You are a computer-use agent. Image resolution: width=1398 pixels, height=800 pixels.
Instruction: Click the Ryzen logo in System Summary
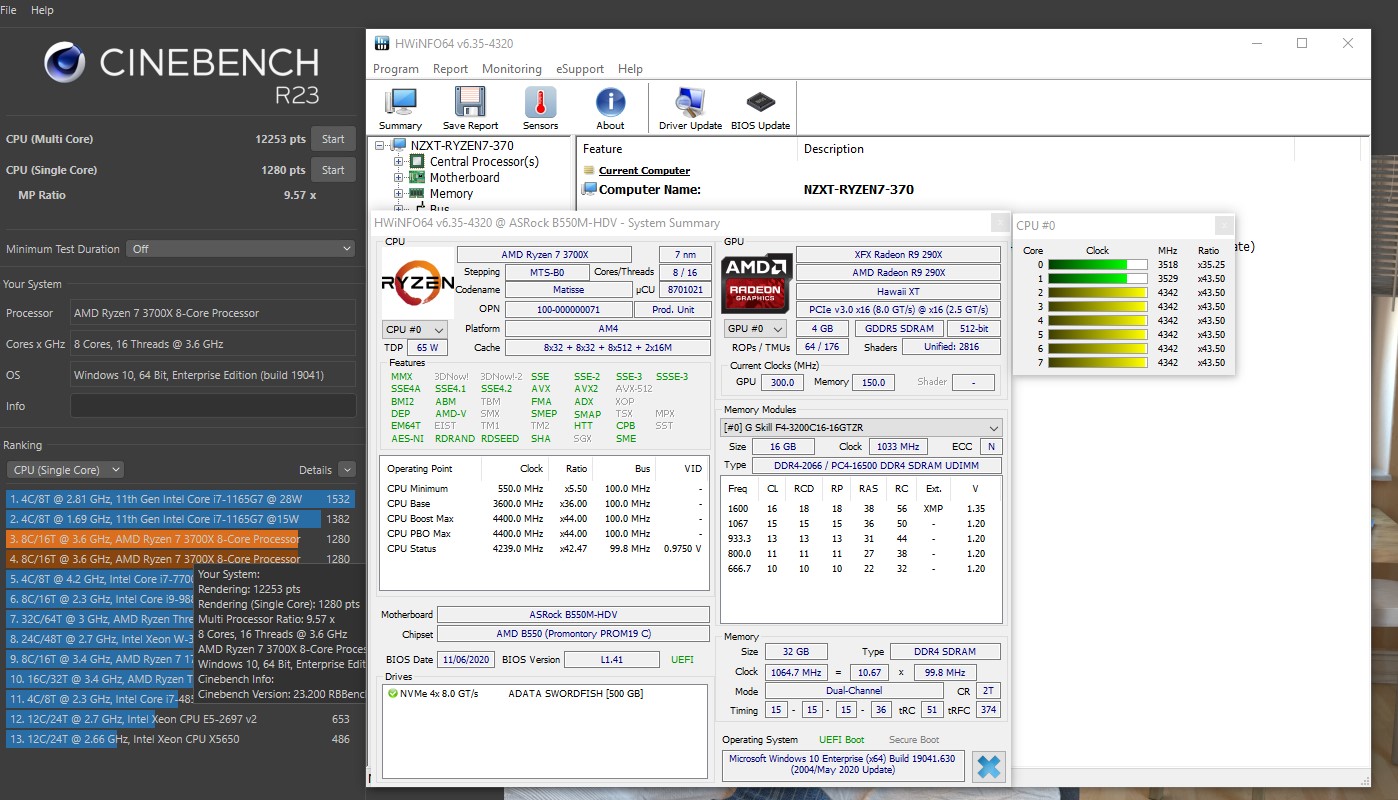coord(418,282)
